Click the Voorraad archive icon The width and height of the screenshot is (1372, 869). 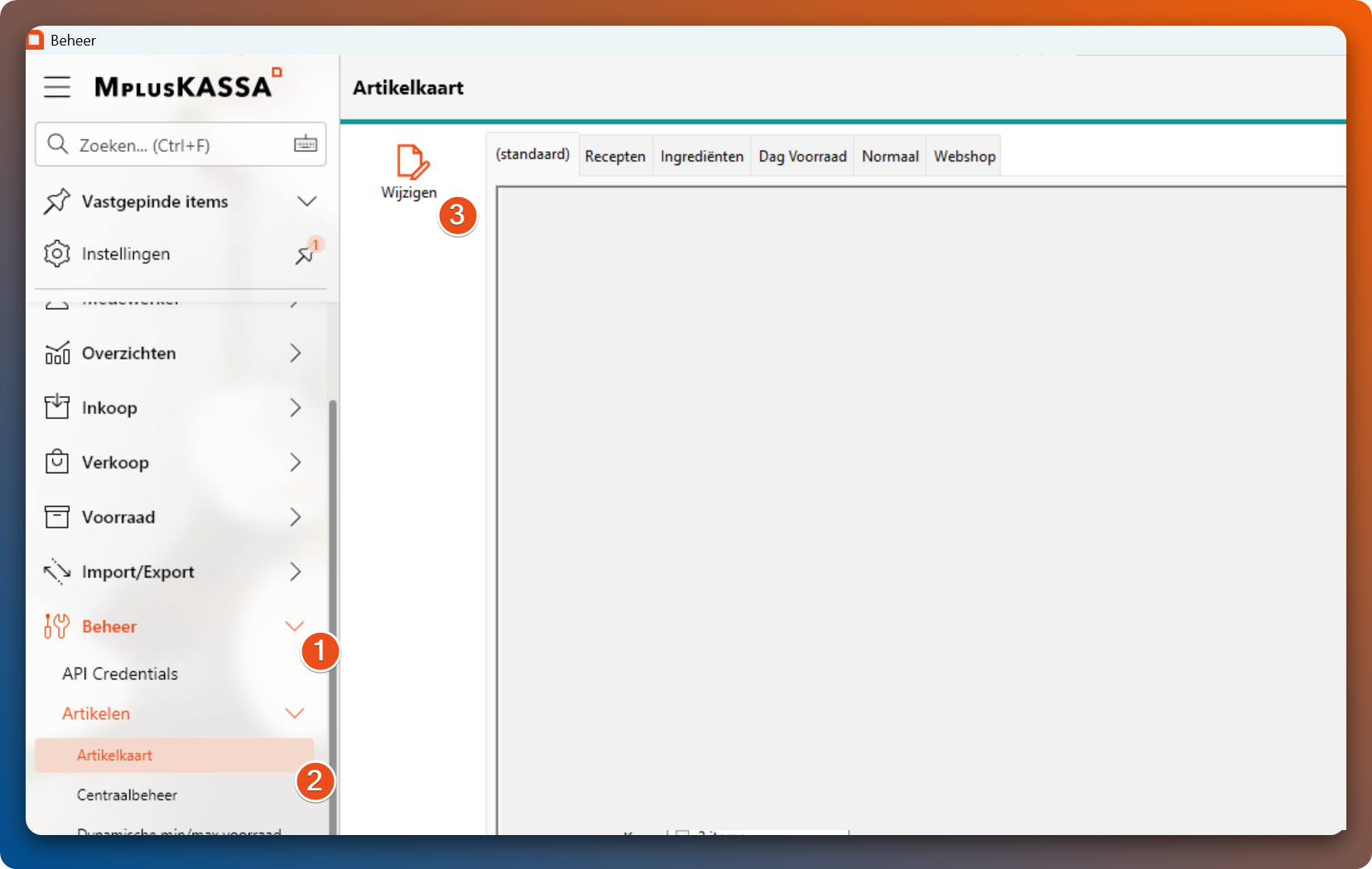(x=57, y=517)
